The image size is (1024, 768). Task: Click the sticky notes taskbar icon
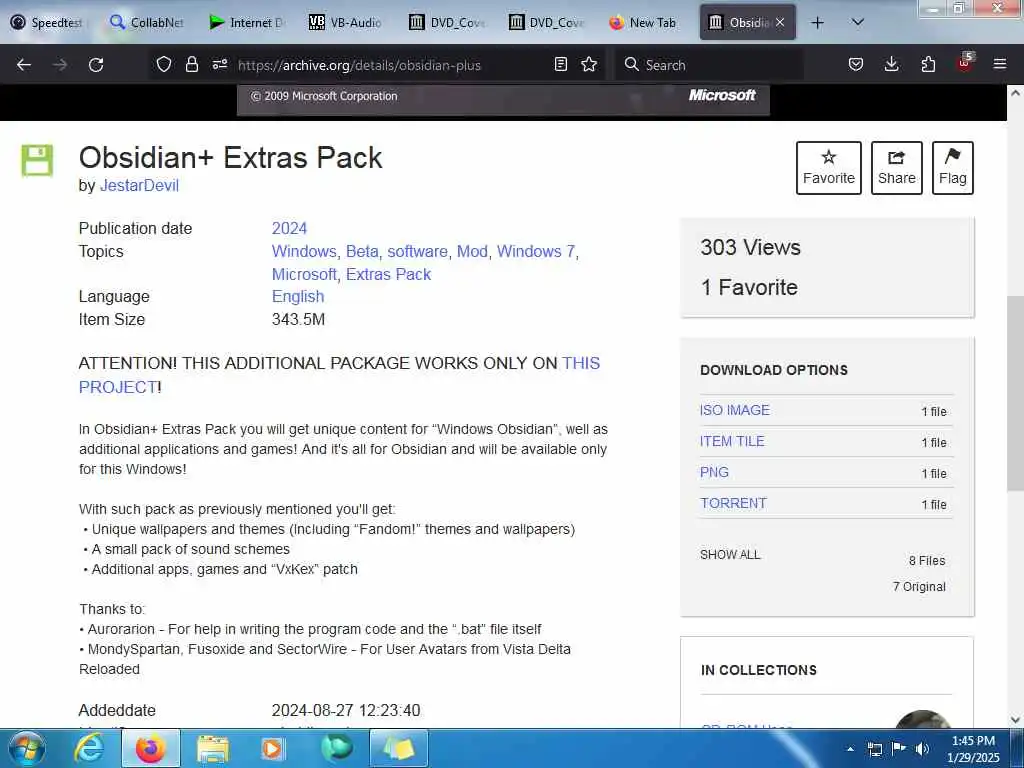point(399,748)
